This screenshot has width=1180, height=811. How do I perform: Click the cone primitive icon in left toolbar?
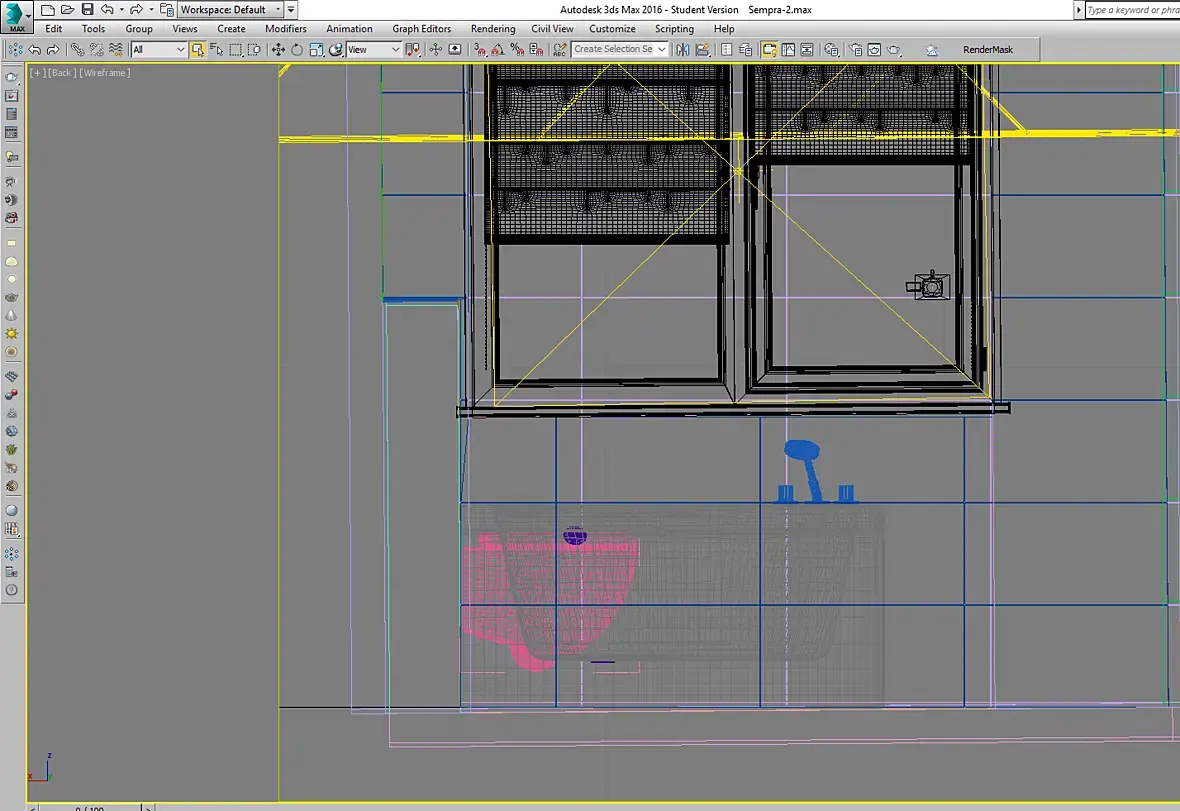pyautogui.click(x=11, y=315)
